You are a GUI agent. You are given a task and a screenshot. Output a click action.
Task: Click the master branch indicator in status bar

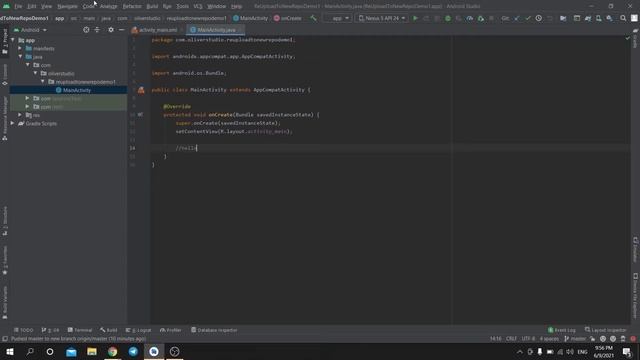coord(576,339)
